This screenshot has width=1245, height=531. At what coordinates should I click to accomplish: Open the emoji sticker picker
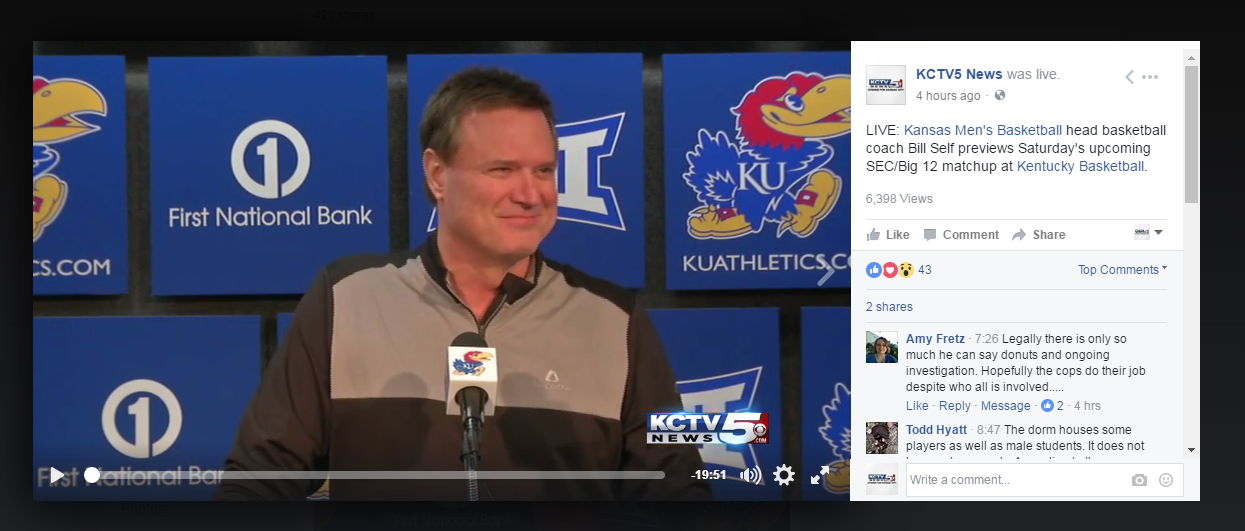1165,480
